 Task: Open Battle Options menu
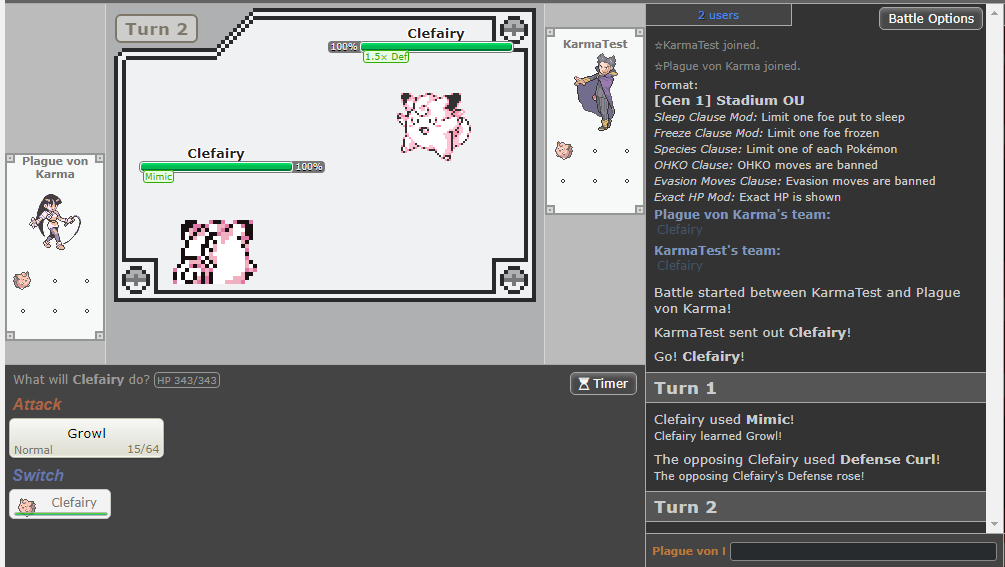pos(931,19)
